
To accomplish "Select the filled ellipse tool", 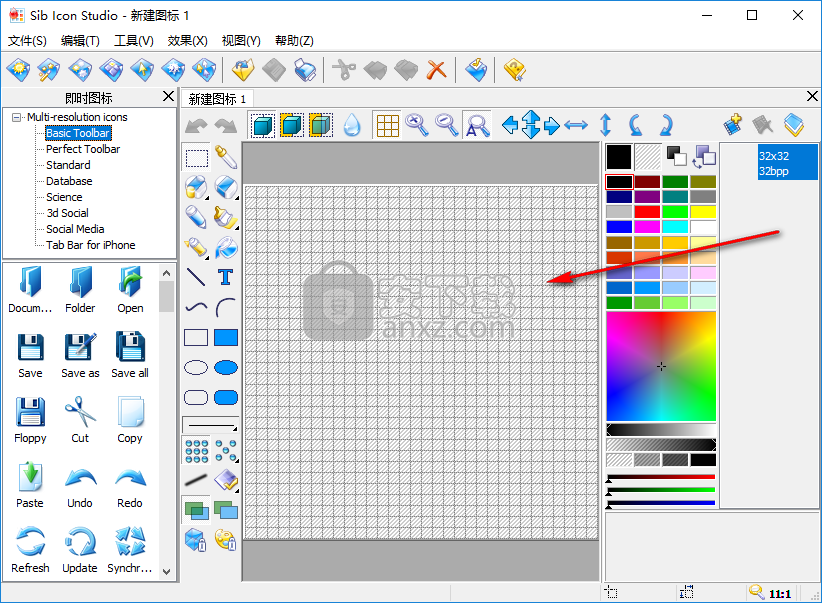I will click(226, 368).
